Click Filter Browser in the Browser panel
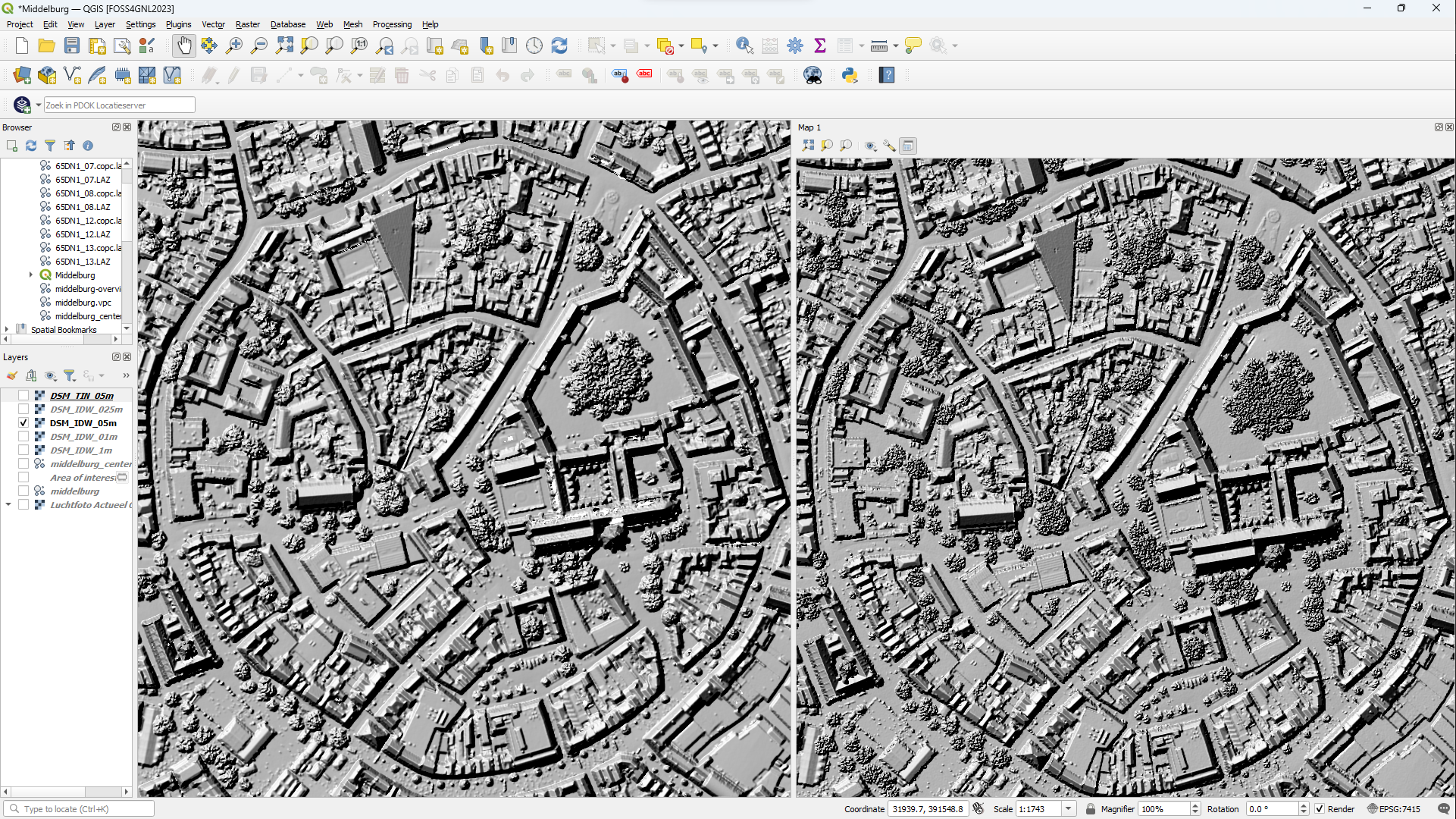This screenshot has width=1456, height=819. pos(50,146)
